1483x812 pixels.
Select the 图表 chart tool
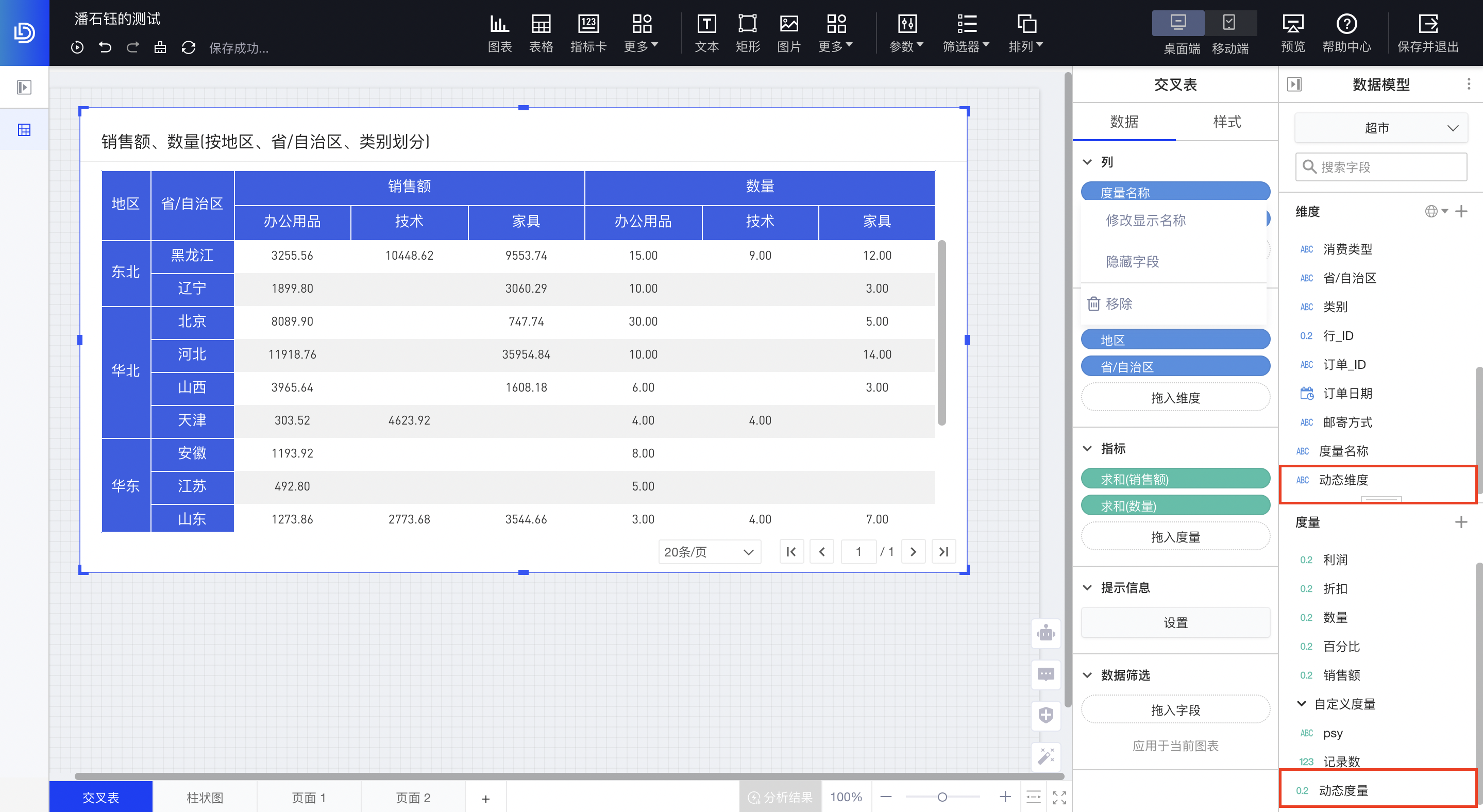pyautogui.click(x=499, y=33)
